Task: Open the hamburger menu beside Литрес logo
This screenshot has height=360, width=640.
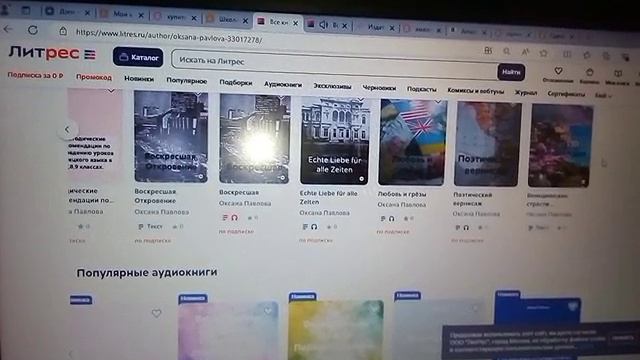Action: tap(90, 54)
